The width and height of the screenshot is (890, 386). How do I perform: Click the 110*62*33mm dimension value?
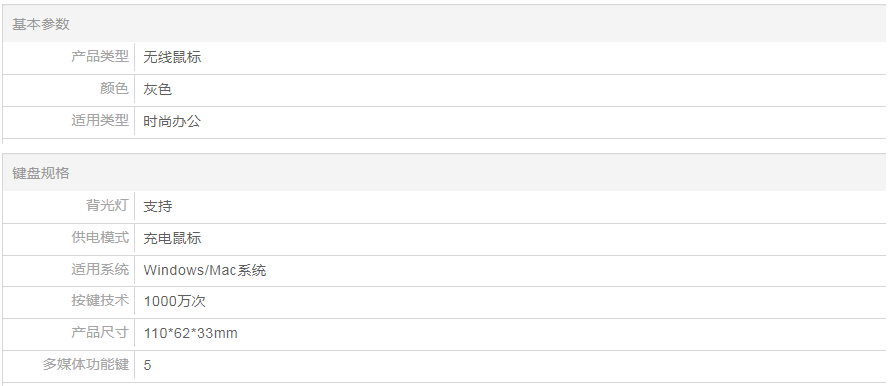[x=191, y=333]
